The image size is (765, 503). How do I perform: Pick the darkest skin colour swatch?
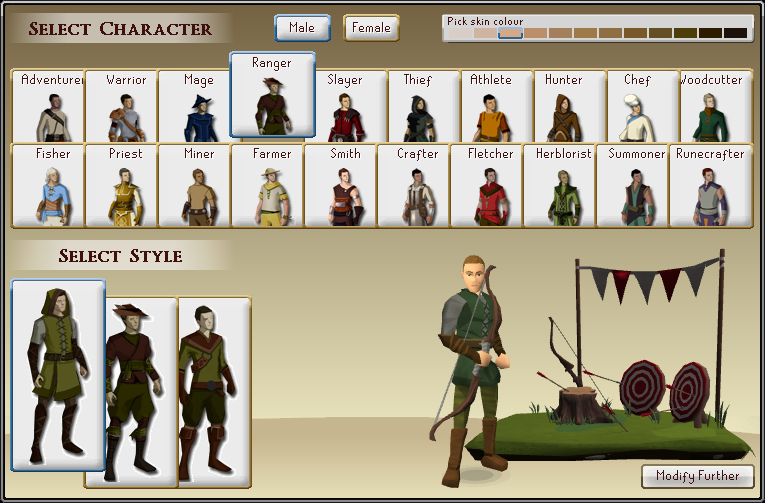tap(735, 33)
